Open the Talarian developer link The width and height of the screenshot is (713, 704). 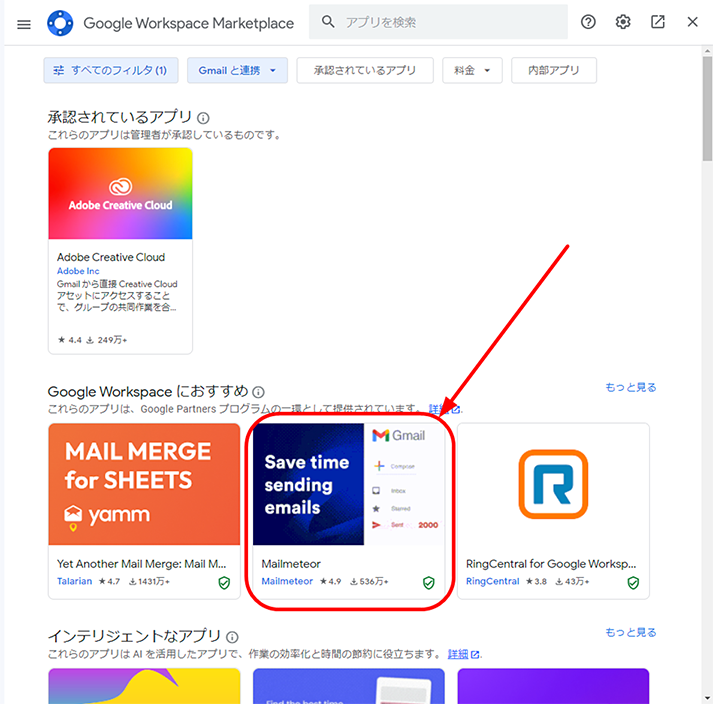coord(74,581)
